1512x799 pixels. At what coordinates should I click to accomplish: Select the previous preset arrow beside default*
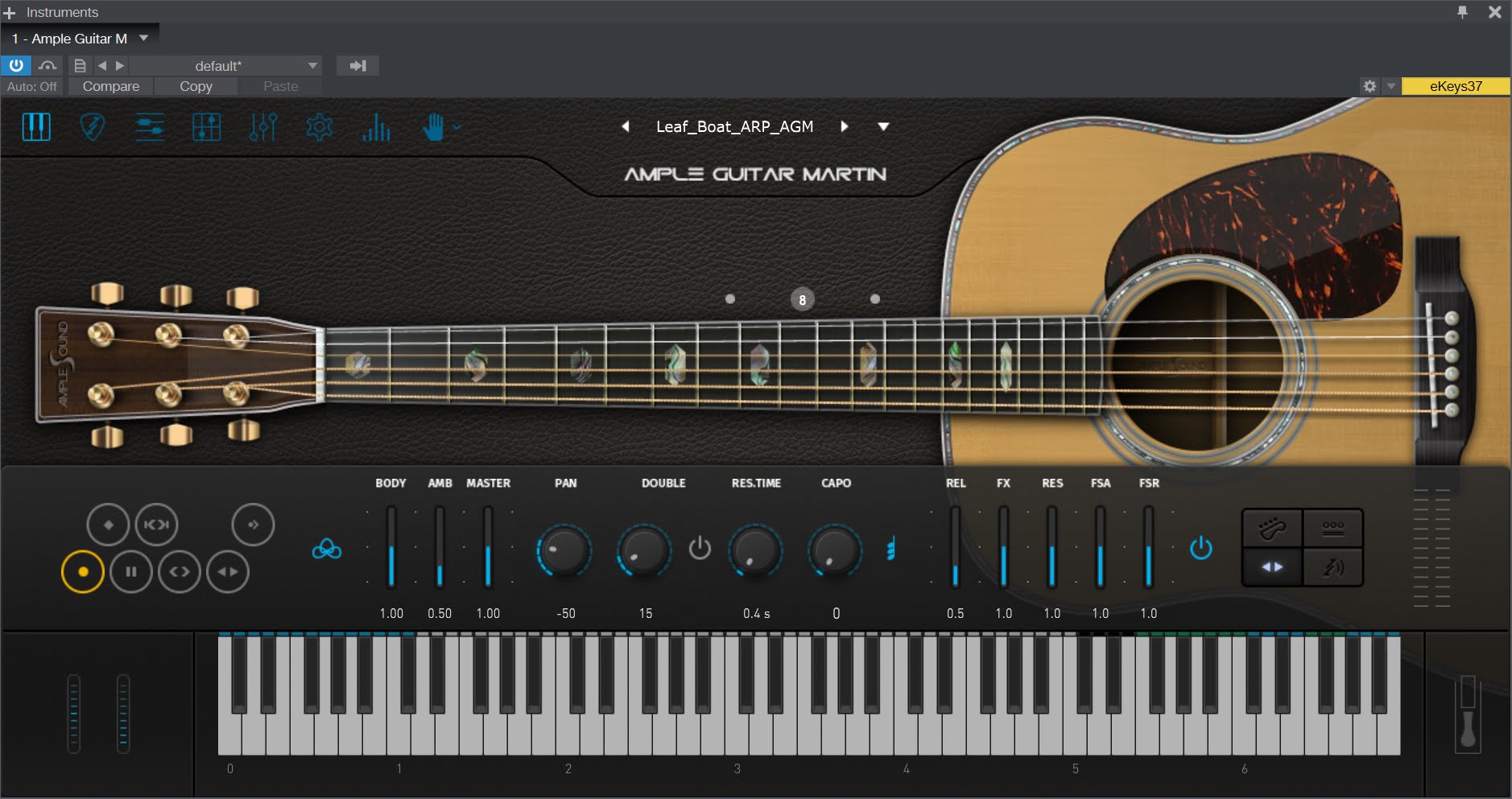click(102, 65)
